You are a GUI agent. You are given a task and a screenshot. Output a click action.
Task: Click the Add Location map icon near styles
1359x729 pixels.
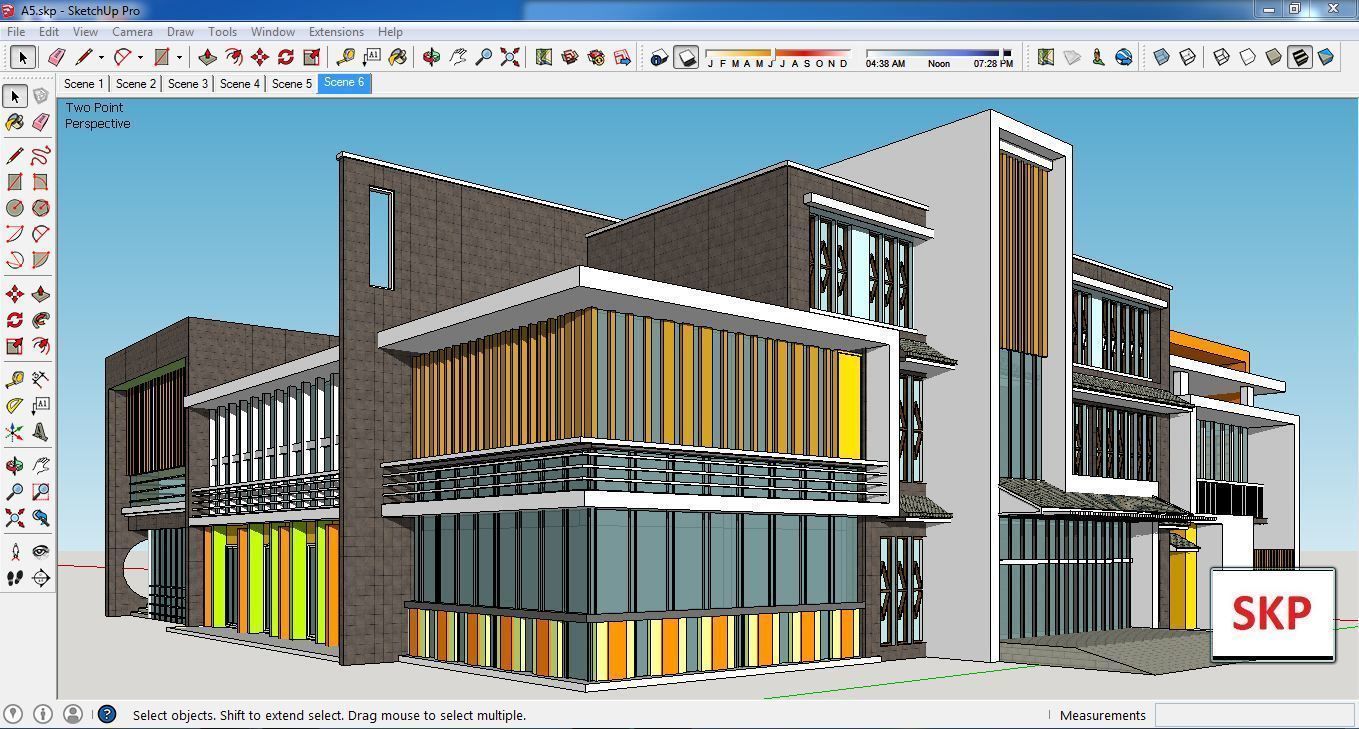1046,57
